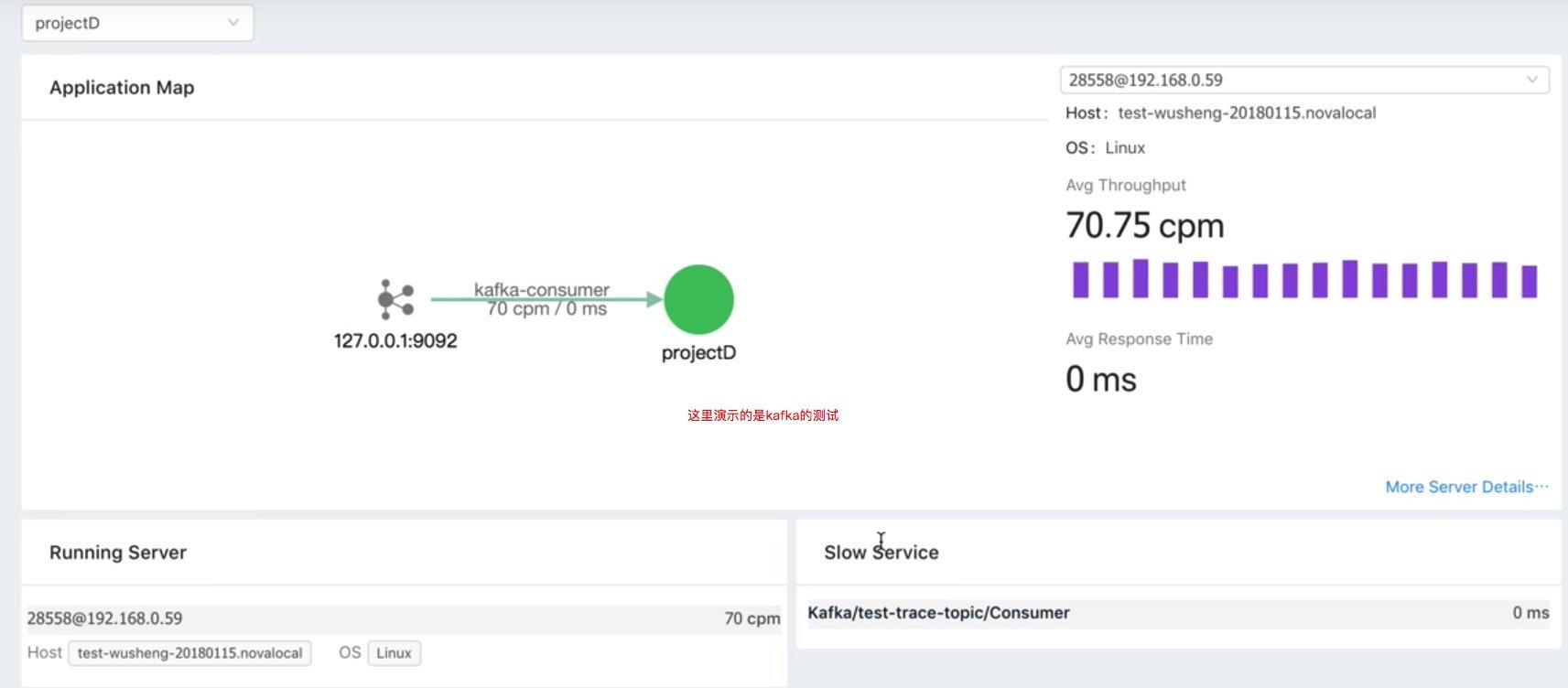Click the 127.0.0.1:9092 node label
The image size is (1568, 688).
click(395, 341)
